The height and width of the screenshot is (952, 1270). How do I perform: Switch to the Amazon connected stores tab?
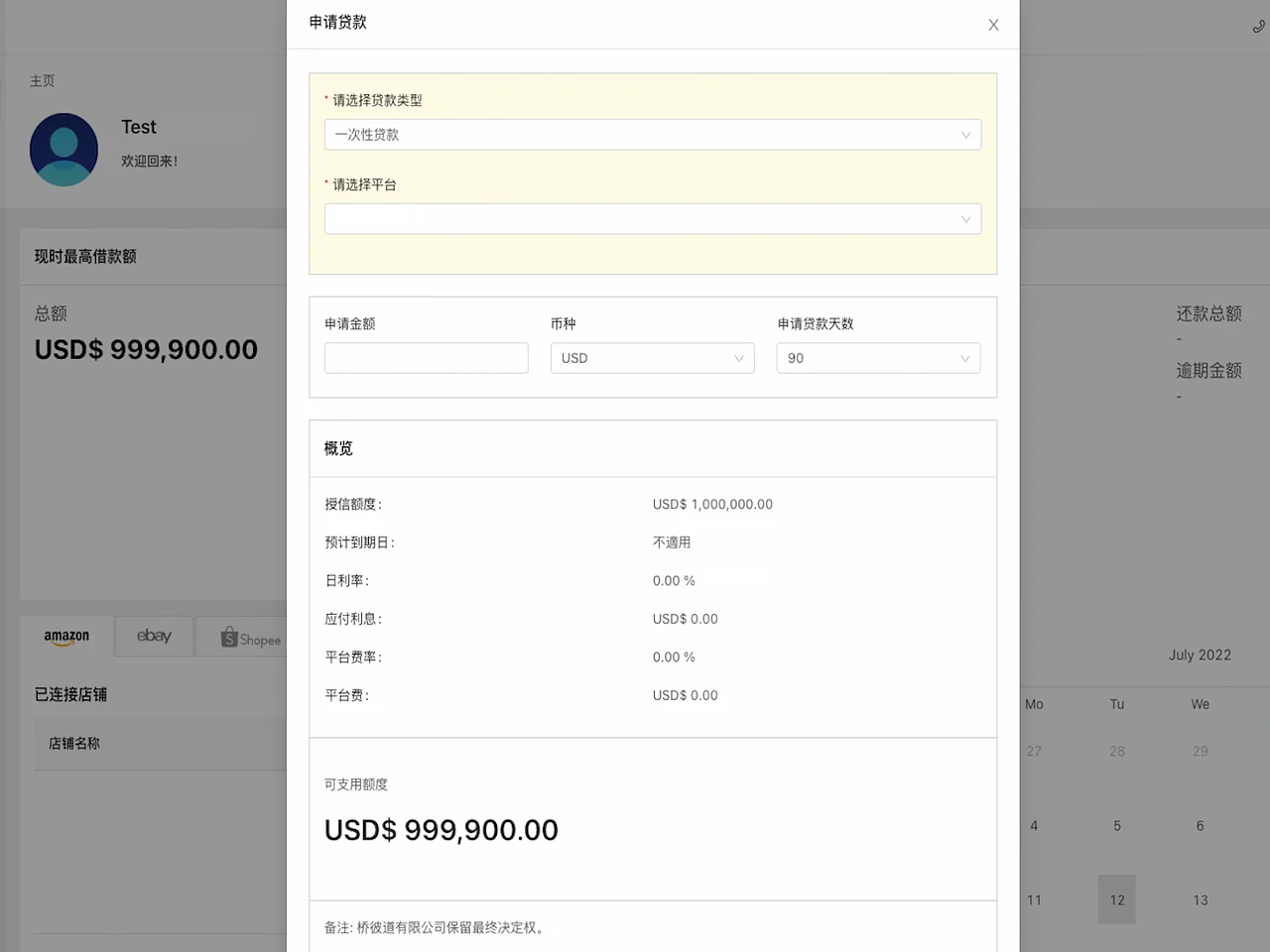click(x=65, y=636)
